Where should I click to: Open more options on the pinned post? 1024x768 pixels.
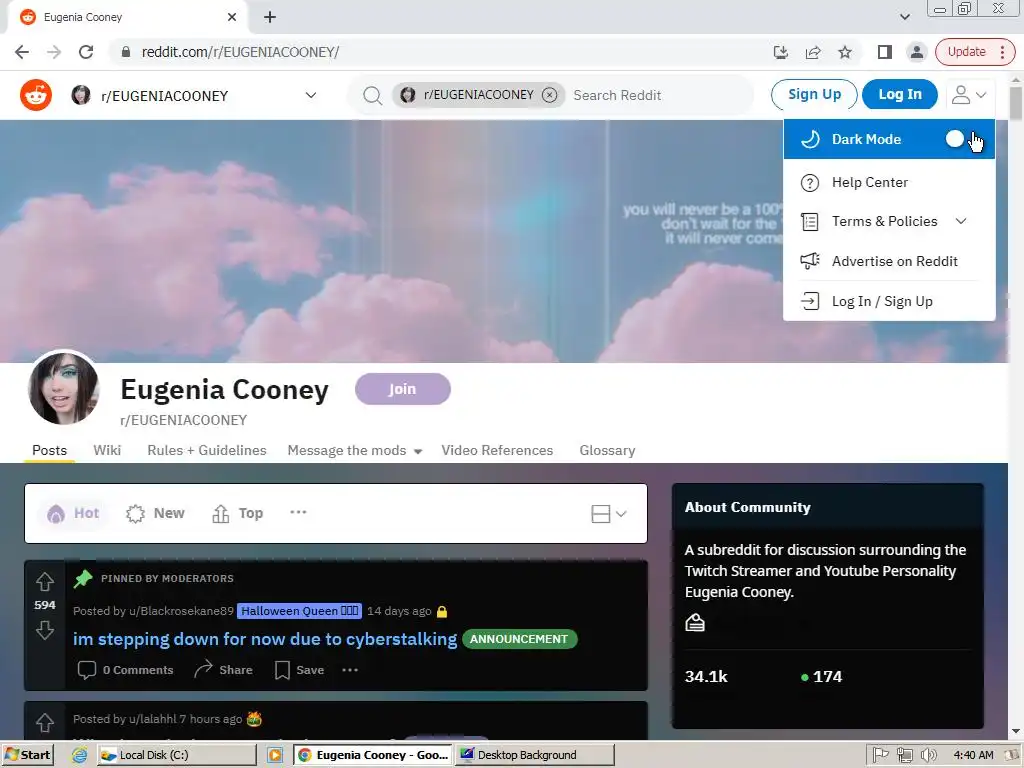[x=350, y=670]
